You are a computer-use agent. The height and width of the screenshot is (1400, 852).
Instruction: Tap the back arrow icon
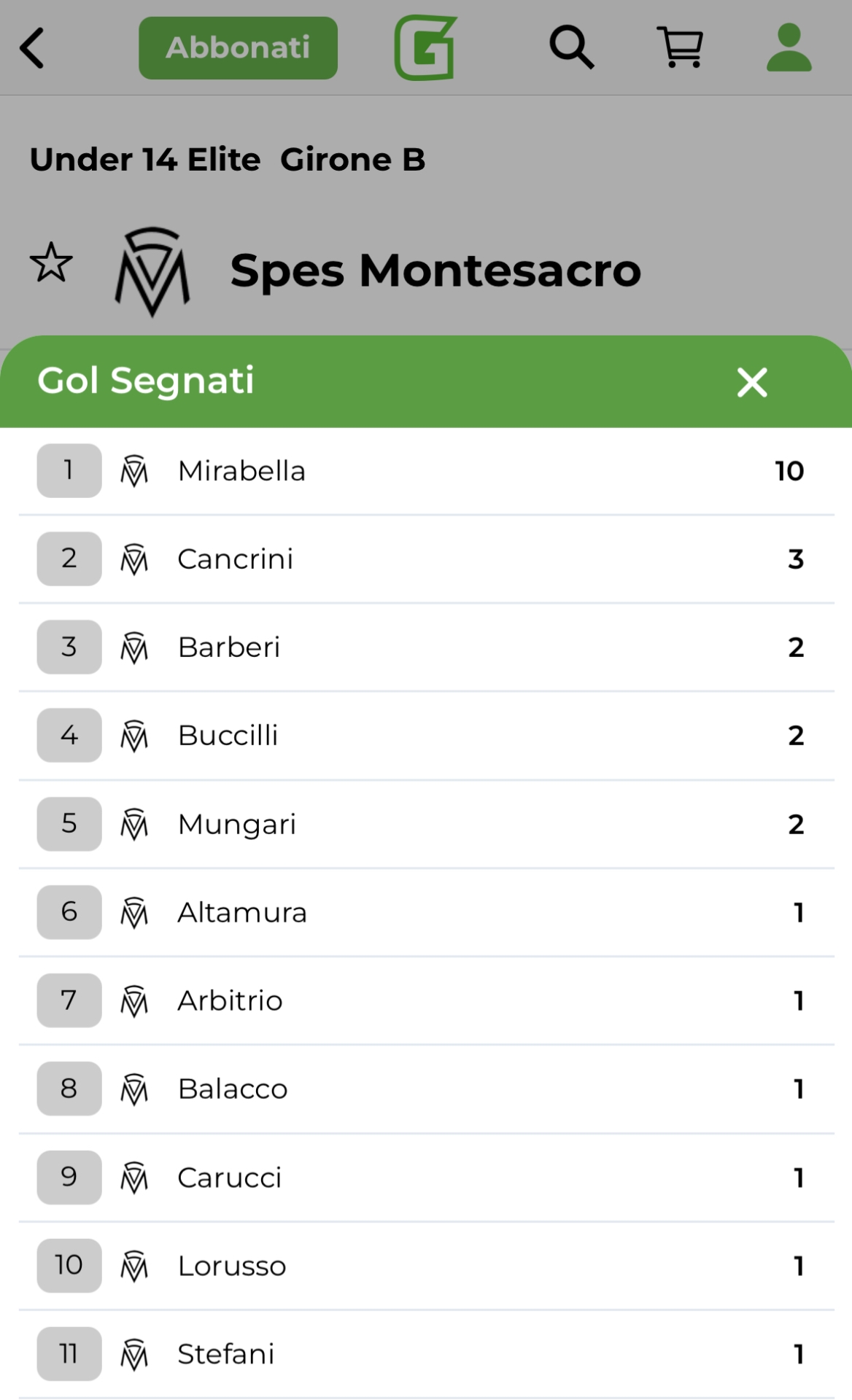(33, 48)
